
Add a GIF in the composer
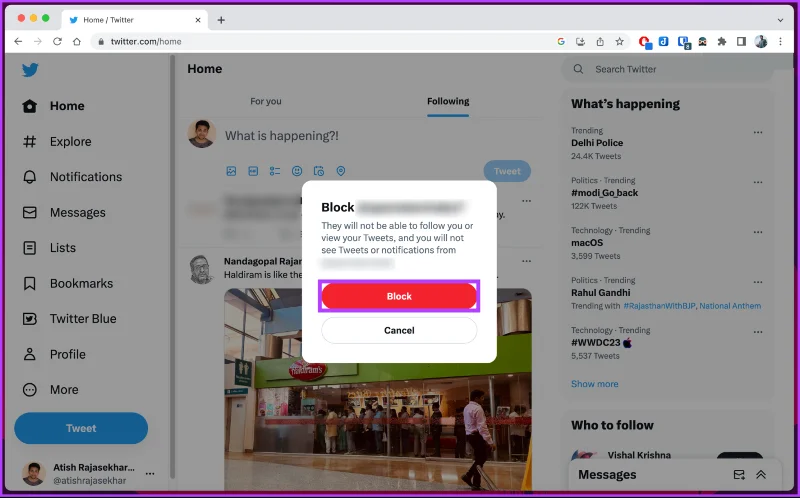253,171
